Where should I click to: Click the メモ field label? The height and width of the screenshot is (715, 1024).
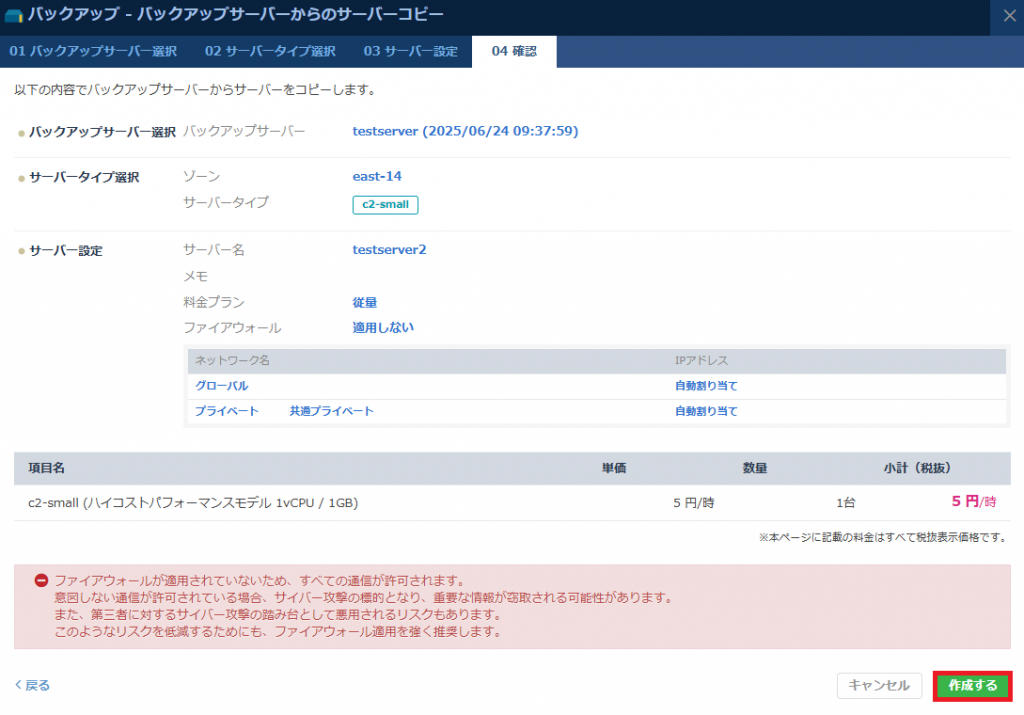coord(195,277)
